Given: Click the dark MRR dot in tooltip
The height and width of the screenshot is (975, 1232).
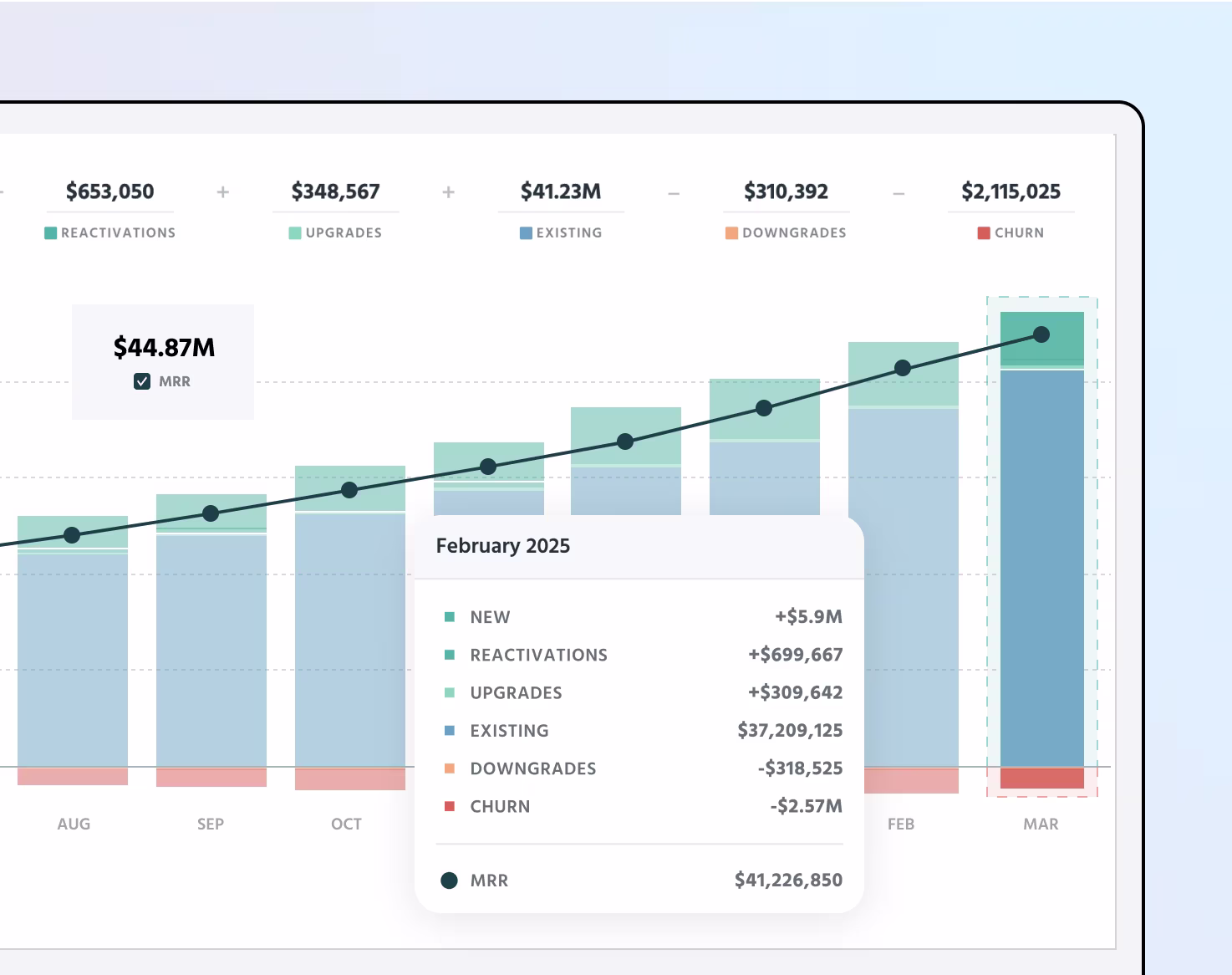Looking at the screenshot, I should click(x=449, y=881).
